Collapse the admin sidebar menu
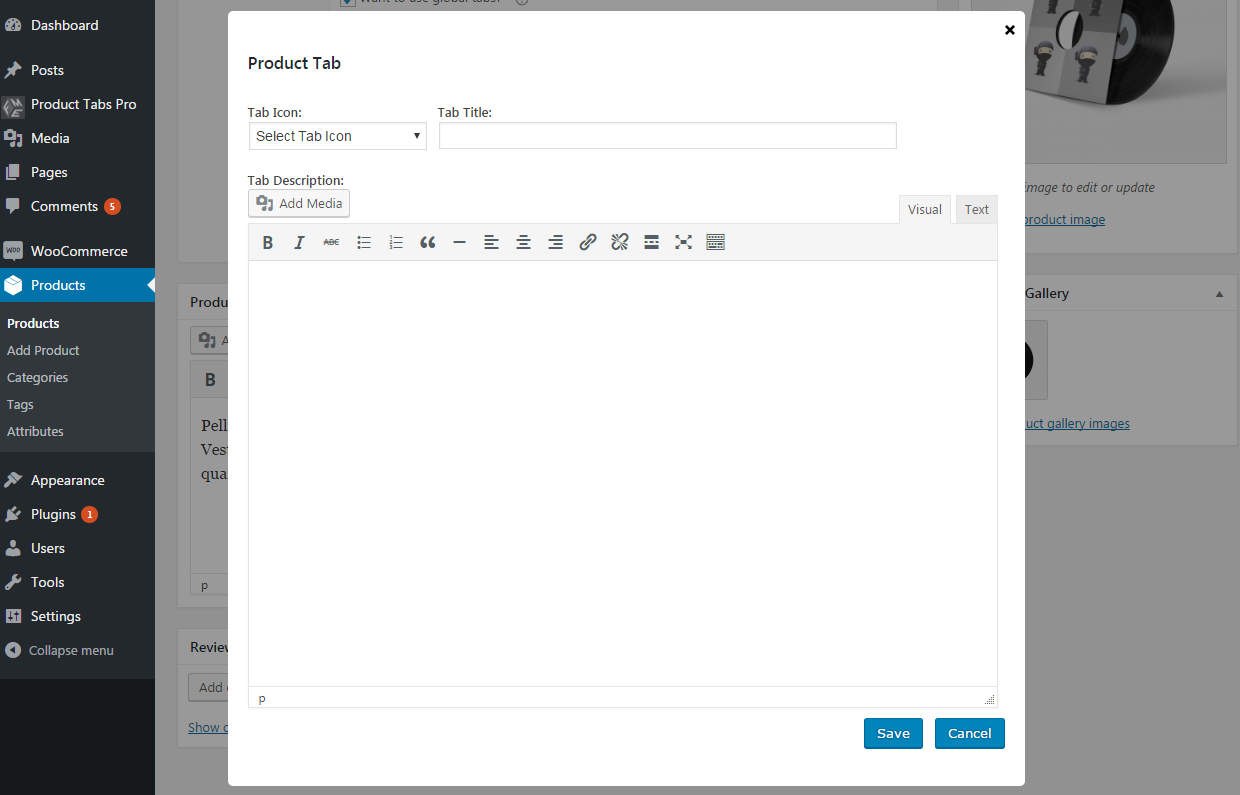The image size is (1240, 795). coord(60,650)
